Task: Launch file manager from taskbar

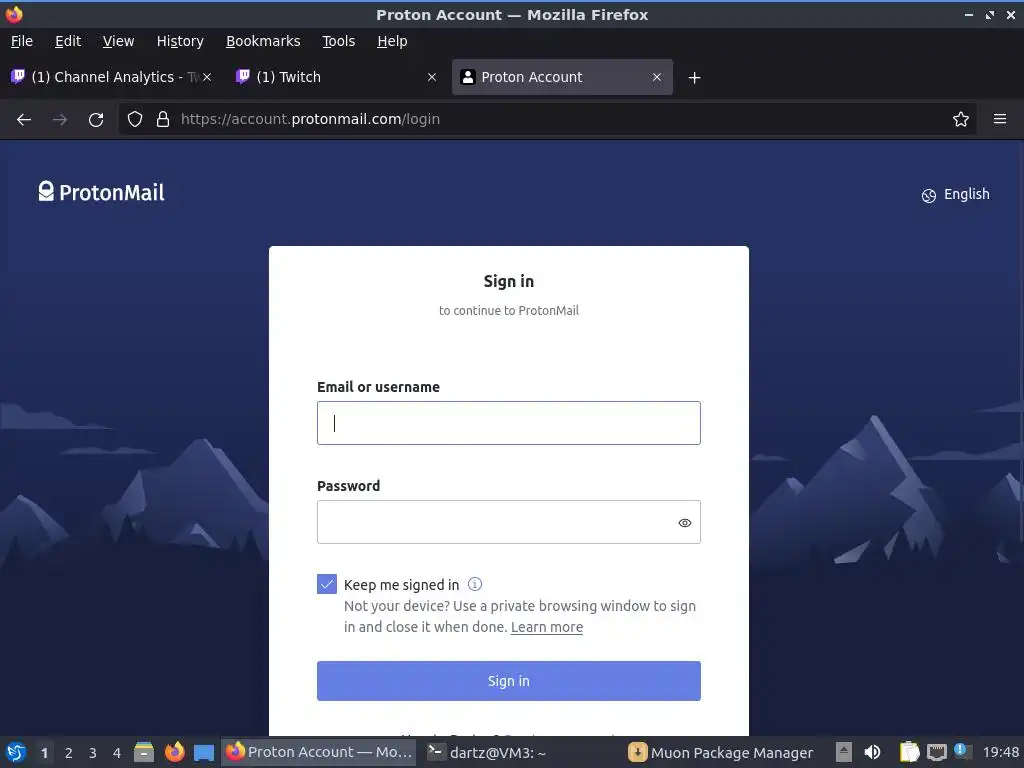Action: (x=144, y=752)
